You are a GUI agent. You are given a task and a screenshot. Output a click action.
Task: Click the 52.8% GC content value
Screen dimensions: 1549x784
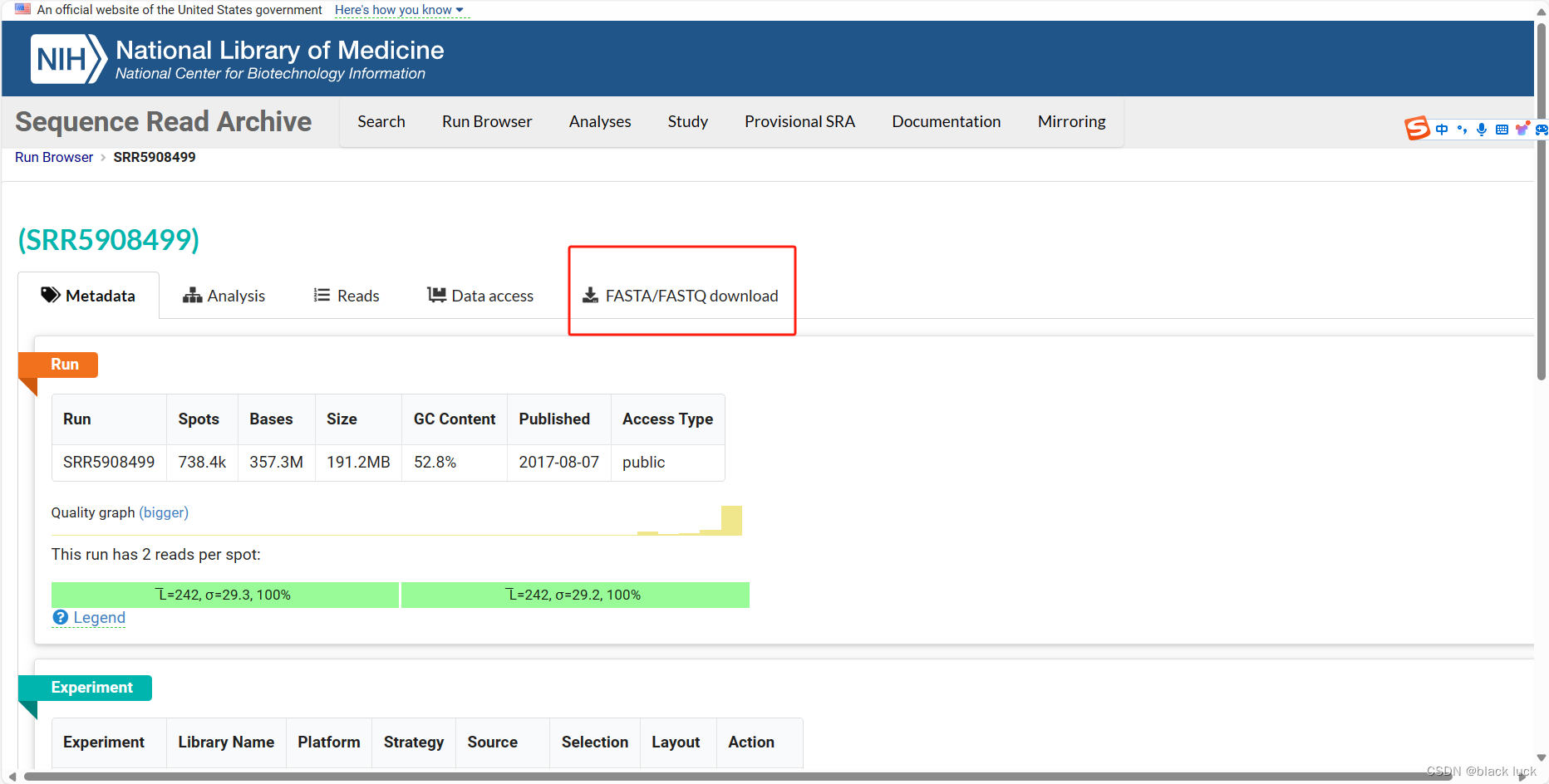coord(435,462)
